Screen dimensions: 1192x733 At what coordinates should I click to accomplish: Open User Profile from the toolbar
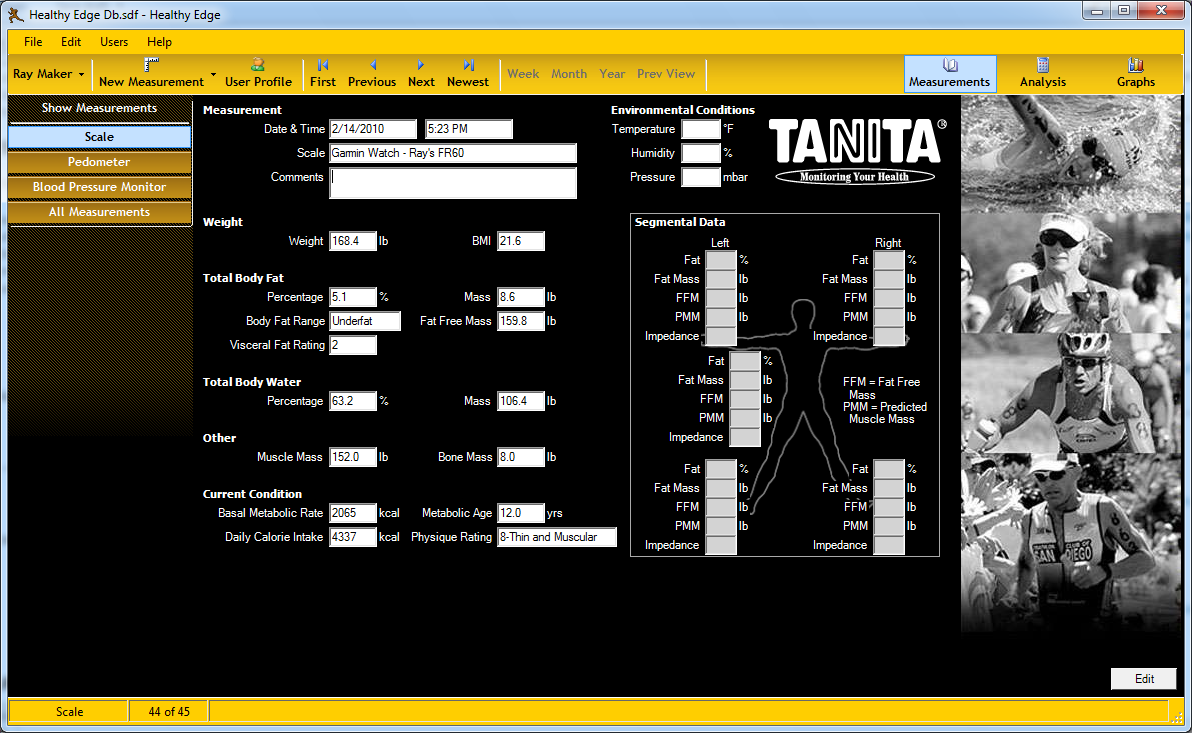point(258,74)
